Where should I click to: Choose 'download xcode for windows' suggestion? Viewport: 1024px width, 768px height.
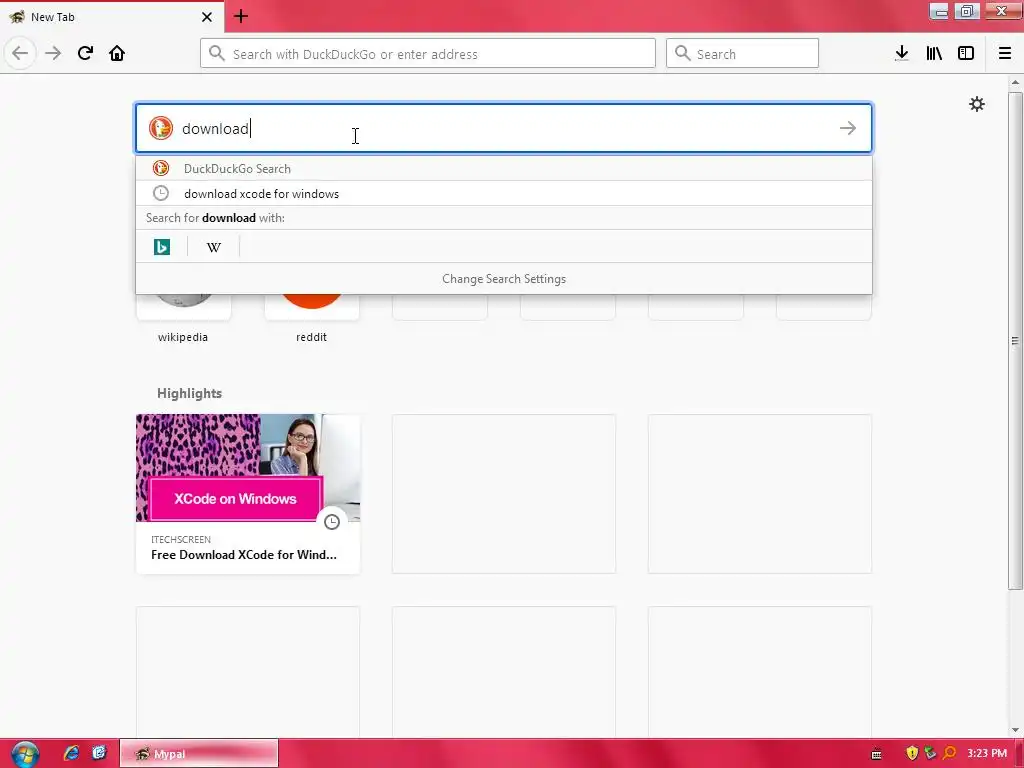coord(504,193)
